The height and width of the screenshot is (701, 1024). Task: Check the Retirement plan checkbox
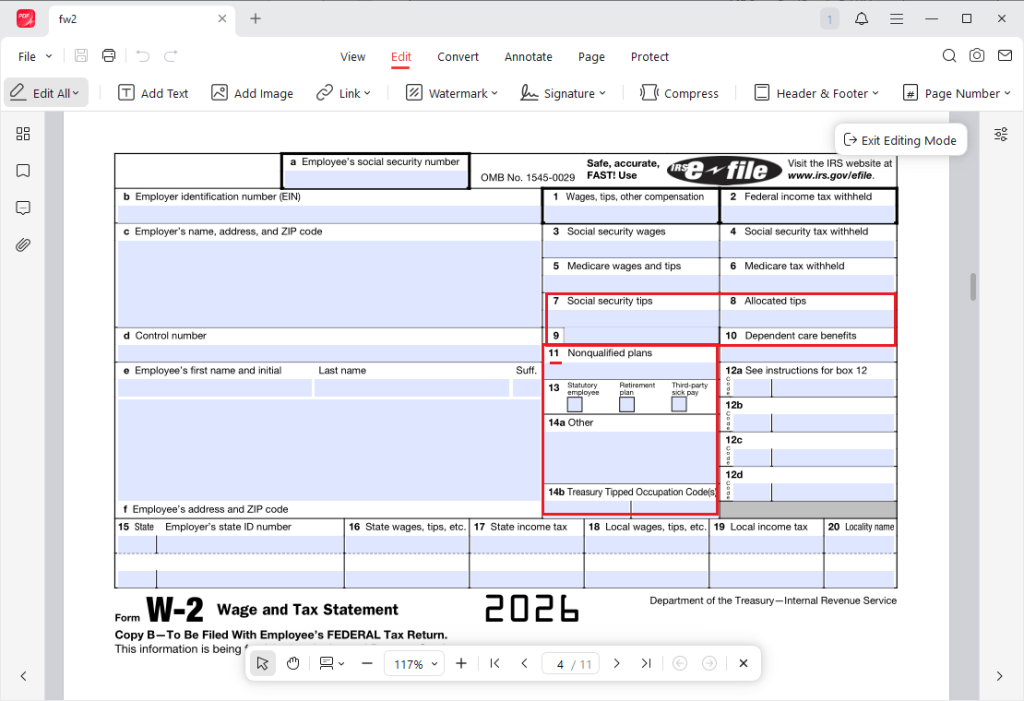point(627,404)
